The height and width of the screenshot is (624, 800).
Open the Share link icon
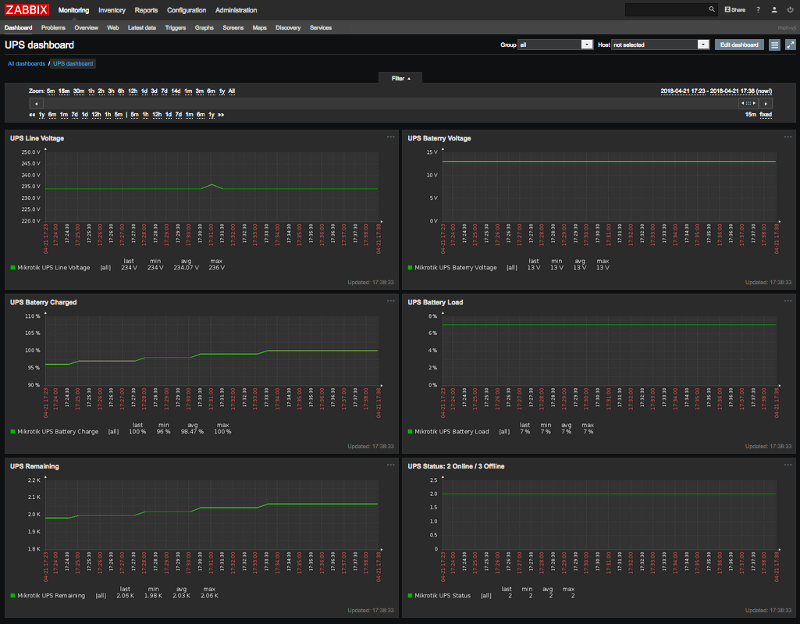(735, 10)
